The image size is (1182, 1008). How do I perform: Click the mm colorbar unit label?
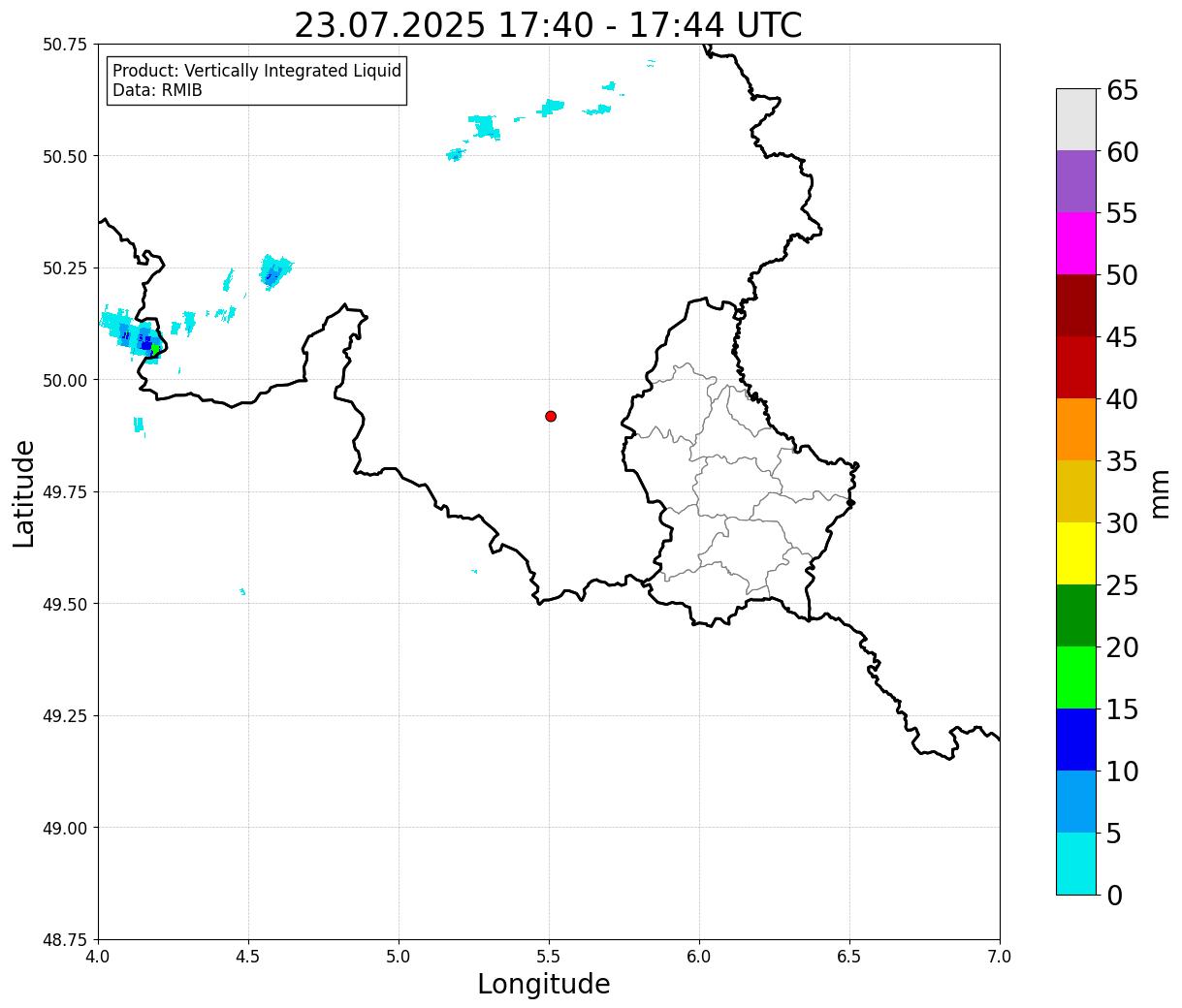click(1160, 492)
